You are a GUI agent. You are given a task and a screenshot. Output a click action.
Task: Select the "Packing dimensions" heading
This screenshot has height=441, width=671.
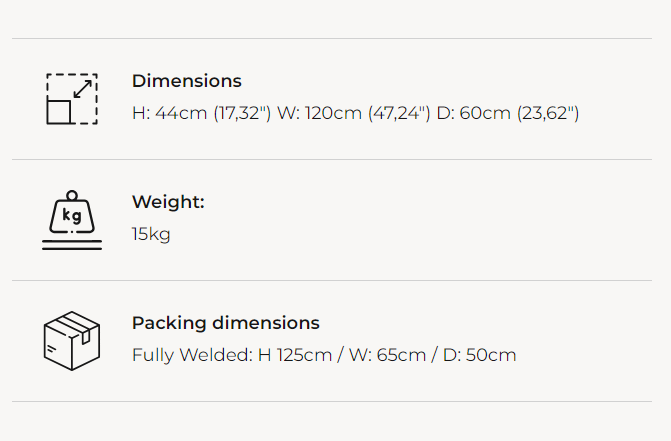226,323
